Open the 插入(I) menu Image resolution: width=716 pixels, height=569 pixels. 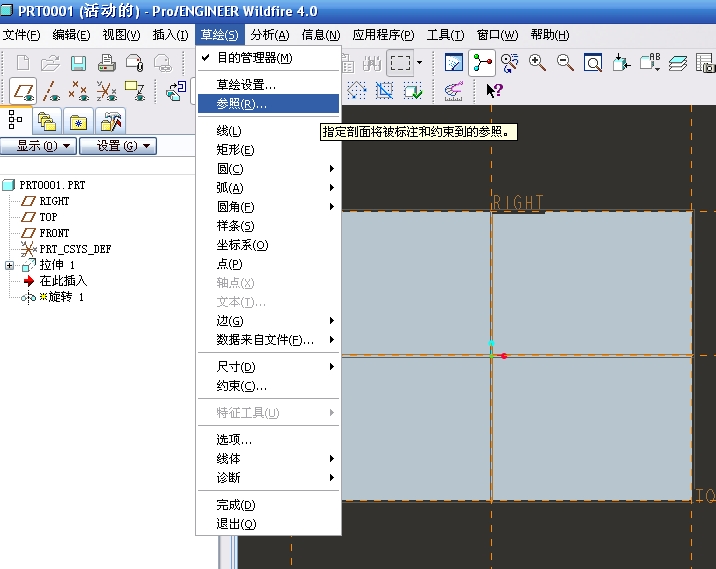tap(170, 35)
